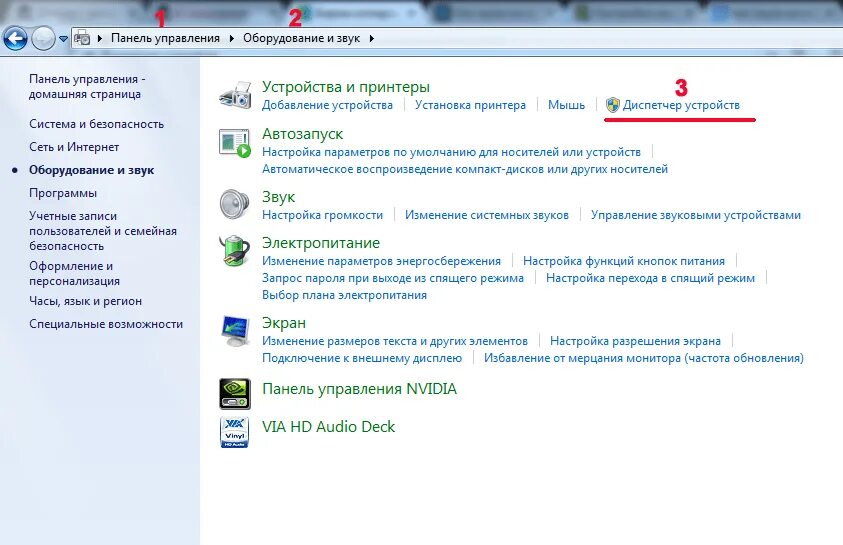Open the NVIDIA control panel icon

click(x=235, y=394)
